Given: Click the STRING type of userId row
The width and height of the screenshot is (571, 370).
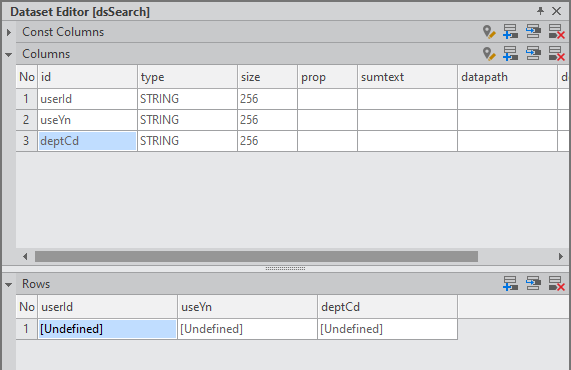Looking at the screenshot, I should [x=188, y=99].
